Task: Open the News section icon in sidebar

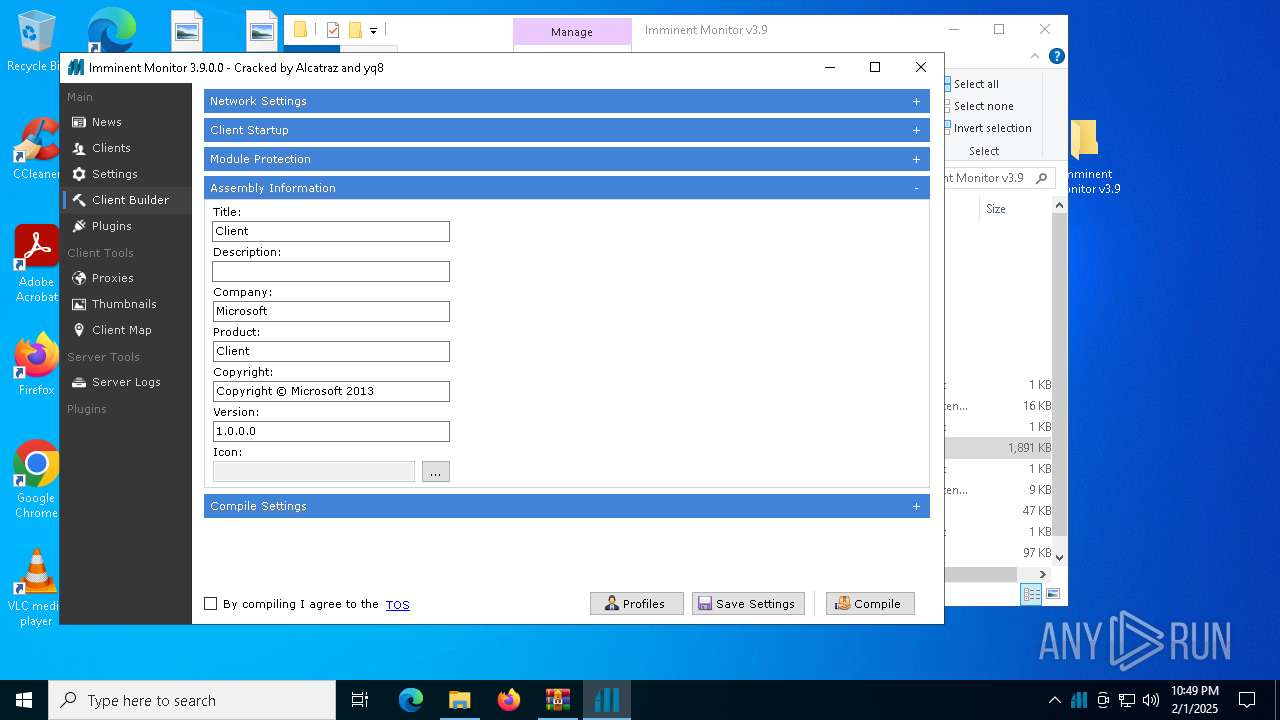Action: click(79, 122)
